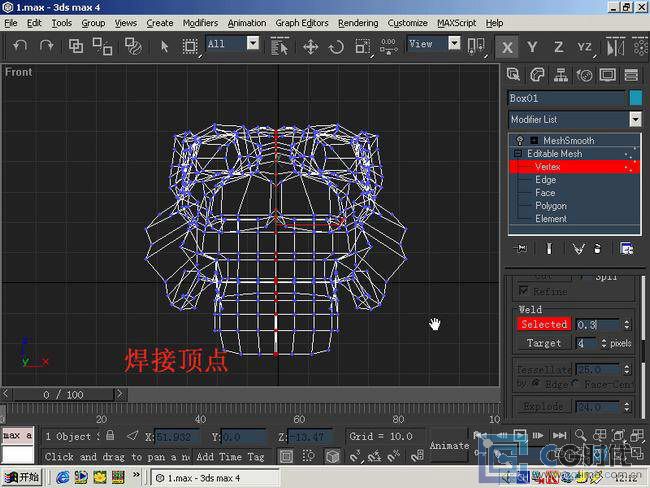This screenshot has height=488, width=650.
Task: Toggle the selection lock icon
Action: 110,435
